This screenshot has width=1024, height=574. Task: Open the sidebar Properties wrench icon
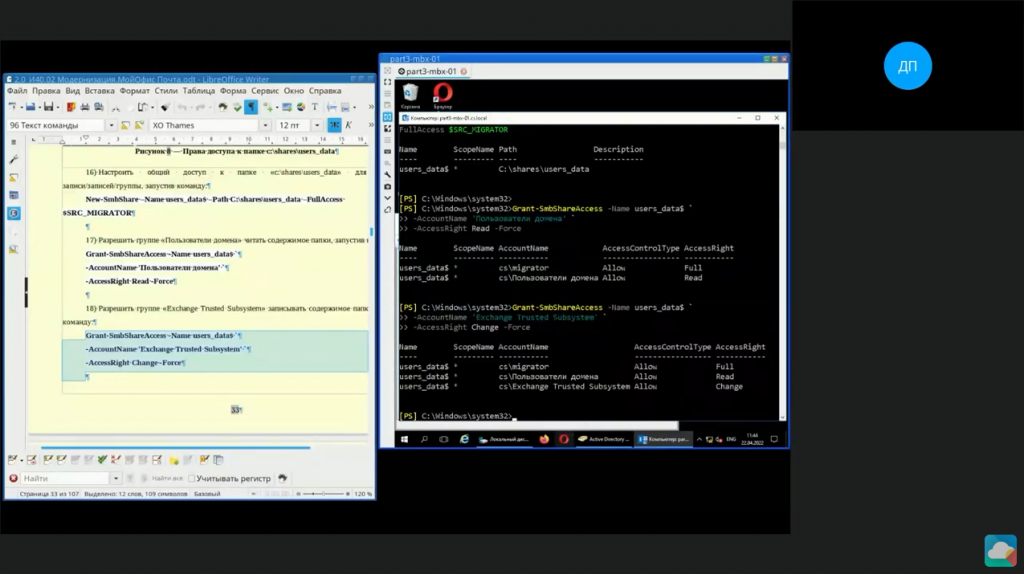[14, 159]
